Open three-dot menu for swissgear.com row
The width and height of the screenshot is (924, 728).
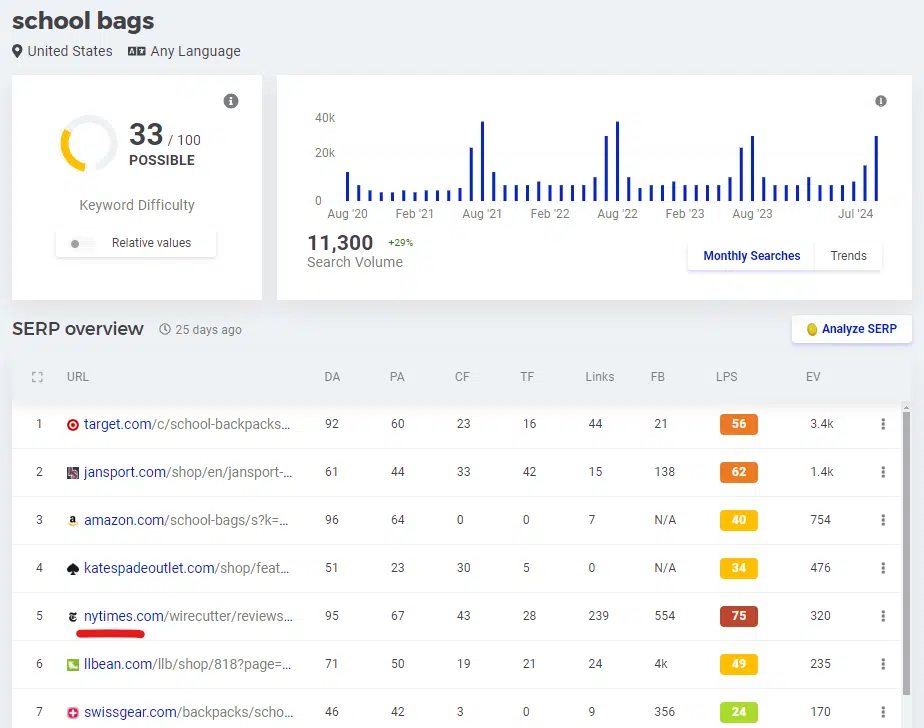click(x=883, y=712)
